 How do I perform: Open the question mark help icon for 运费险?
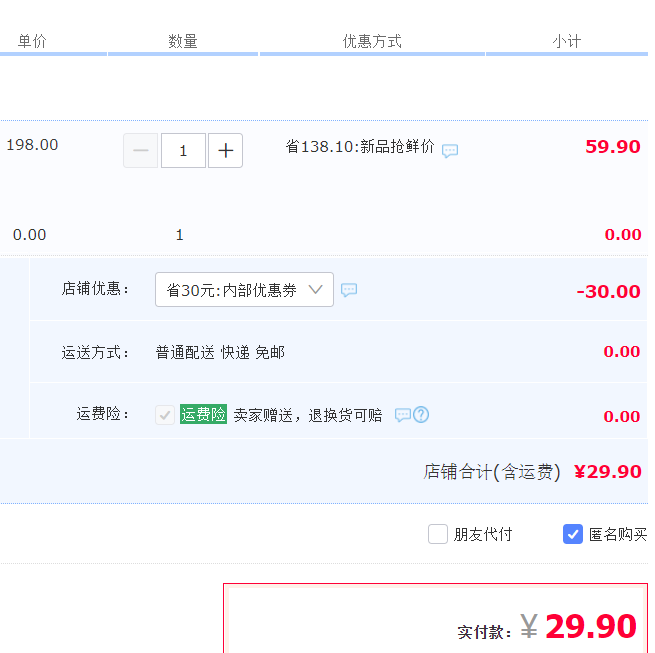pyautogui.click(x=421, y=415)
